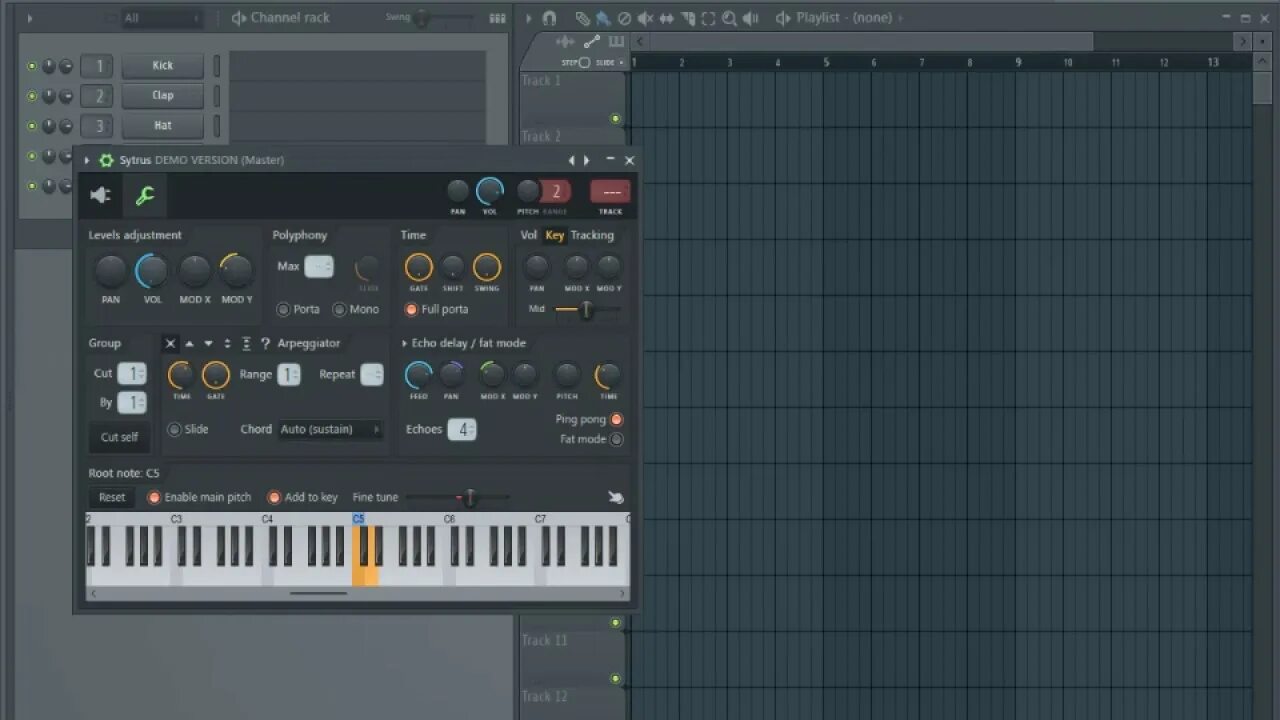Switch to the Vol tracking tab

pos(529,235)
